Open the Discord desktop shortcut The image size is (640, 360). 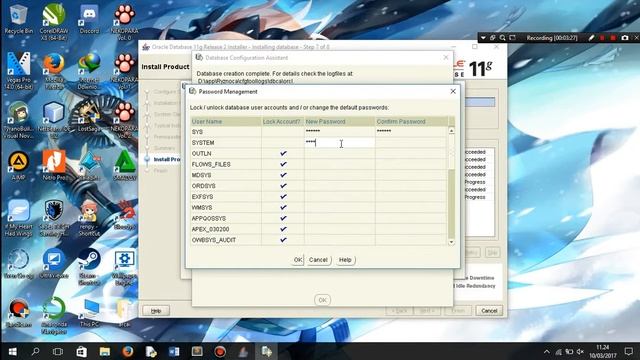[x=89, y=20]
